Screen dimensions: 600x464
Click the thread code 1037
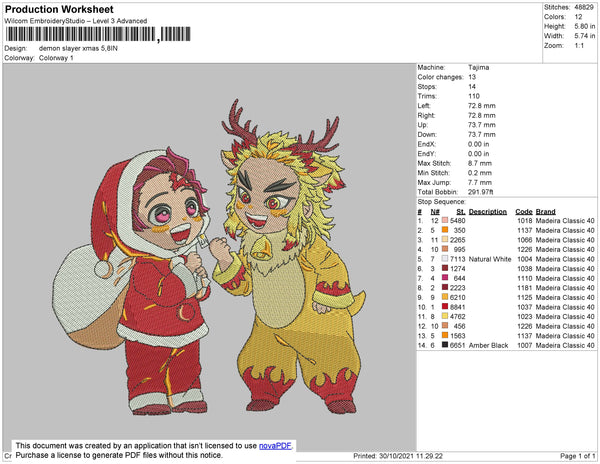[525, 307]
